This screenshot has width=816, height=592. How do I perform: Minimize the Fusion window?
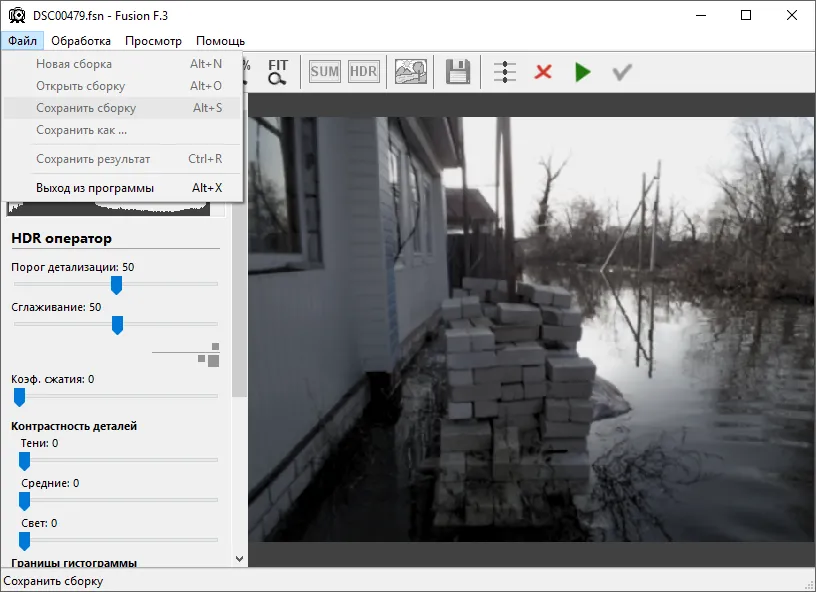click(701, 15)
